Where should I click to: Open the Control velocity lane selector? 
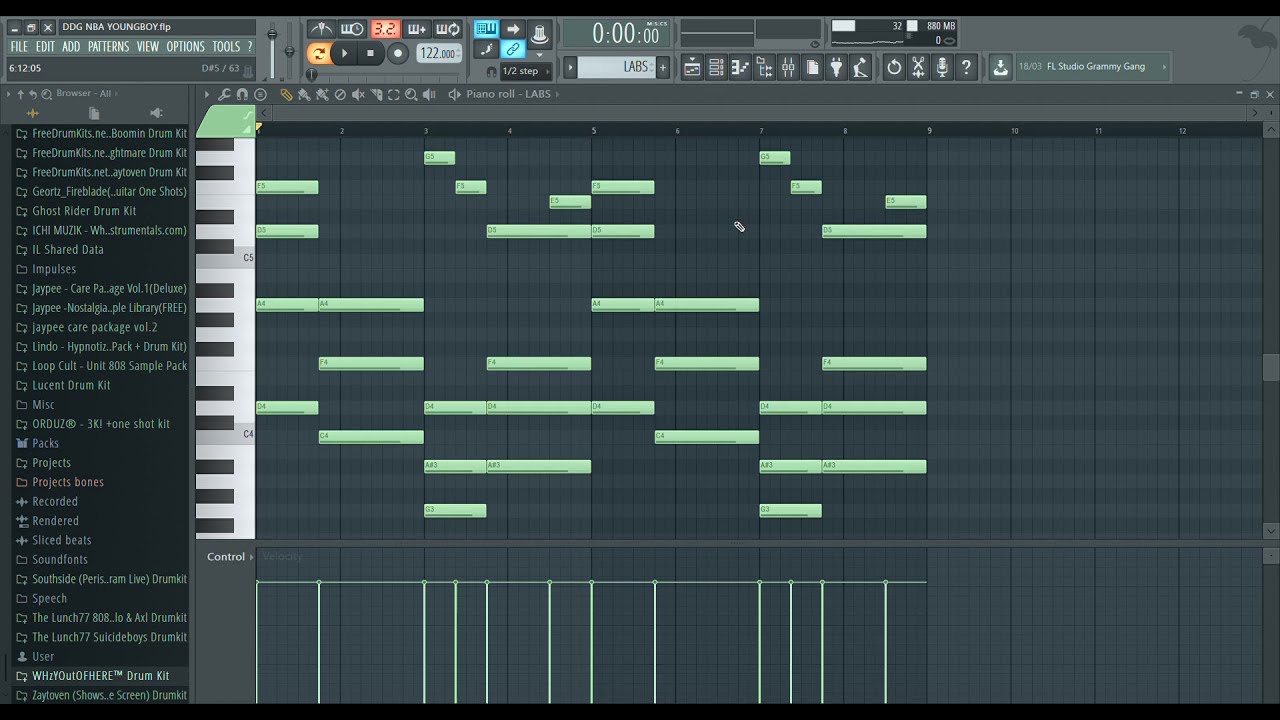tap(230, 557)
